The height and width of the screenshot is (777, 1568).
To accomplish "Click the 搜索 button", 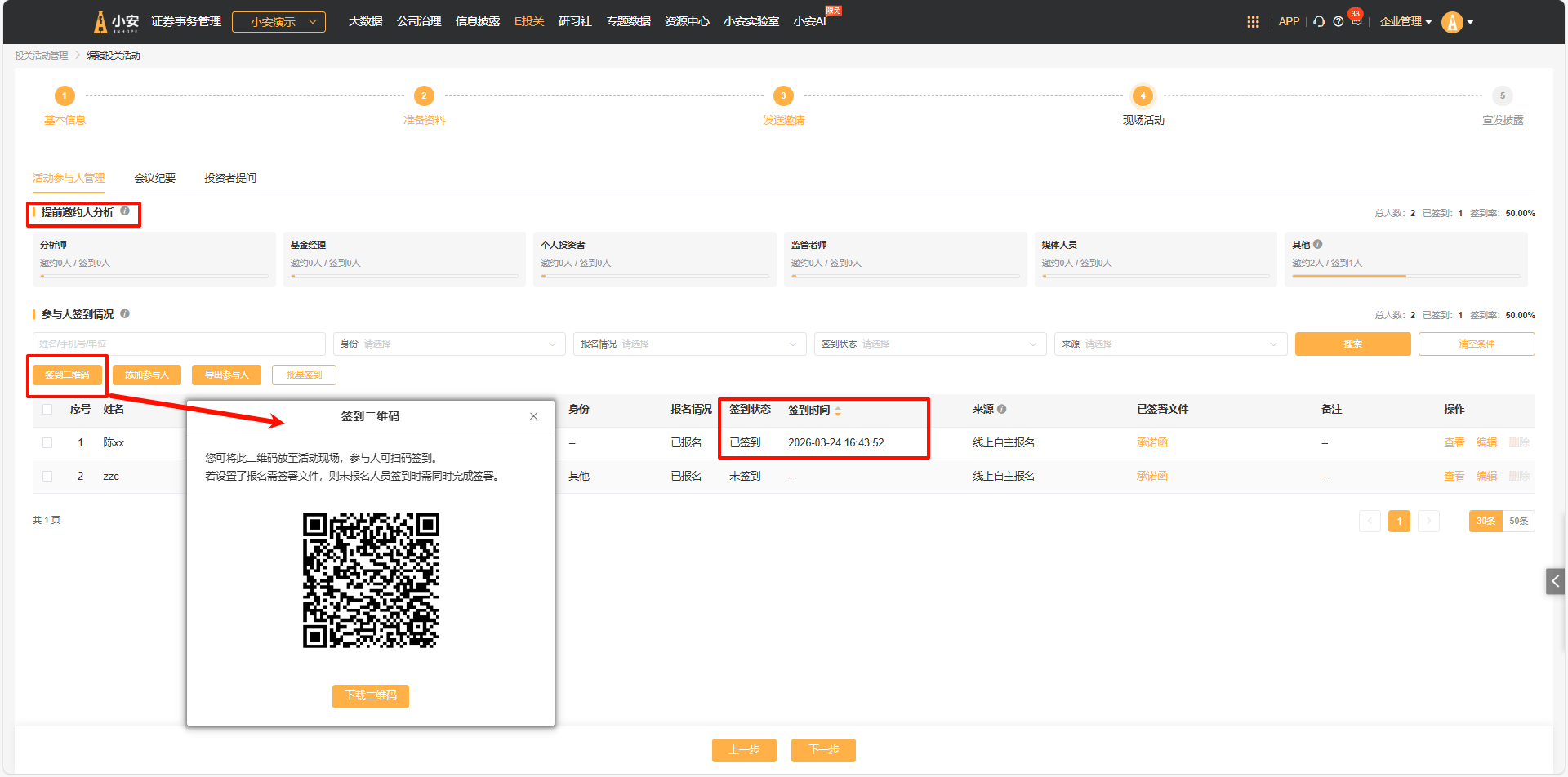I will [1352, 344].
